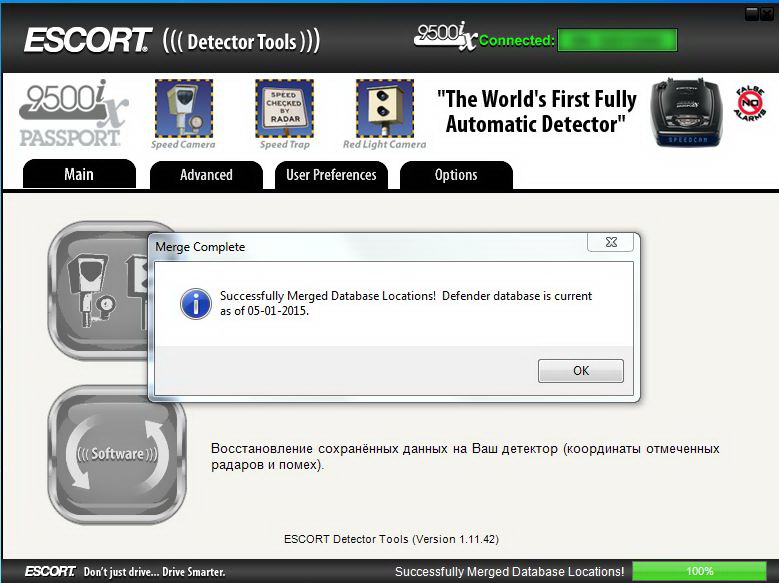Click the 'Detector Tools' header title

point(241,42)
